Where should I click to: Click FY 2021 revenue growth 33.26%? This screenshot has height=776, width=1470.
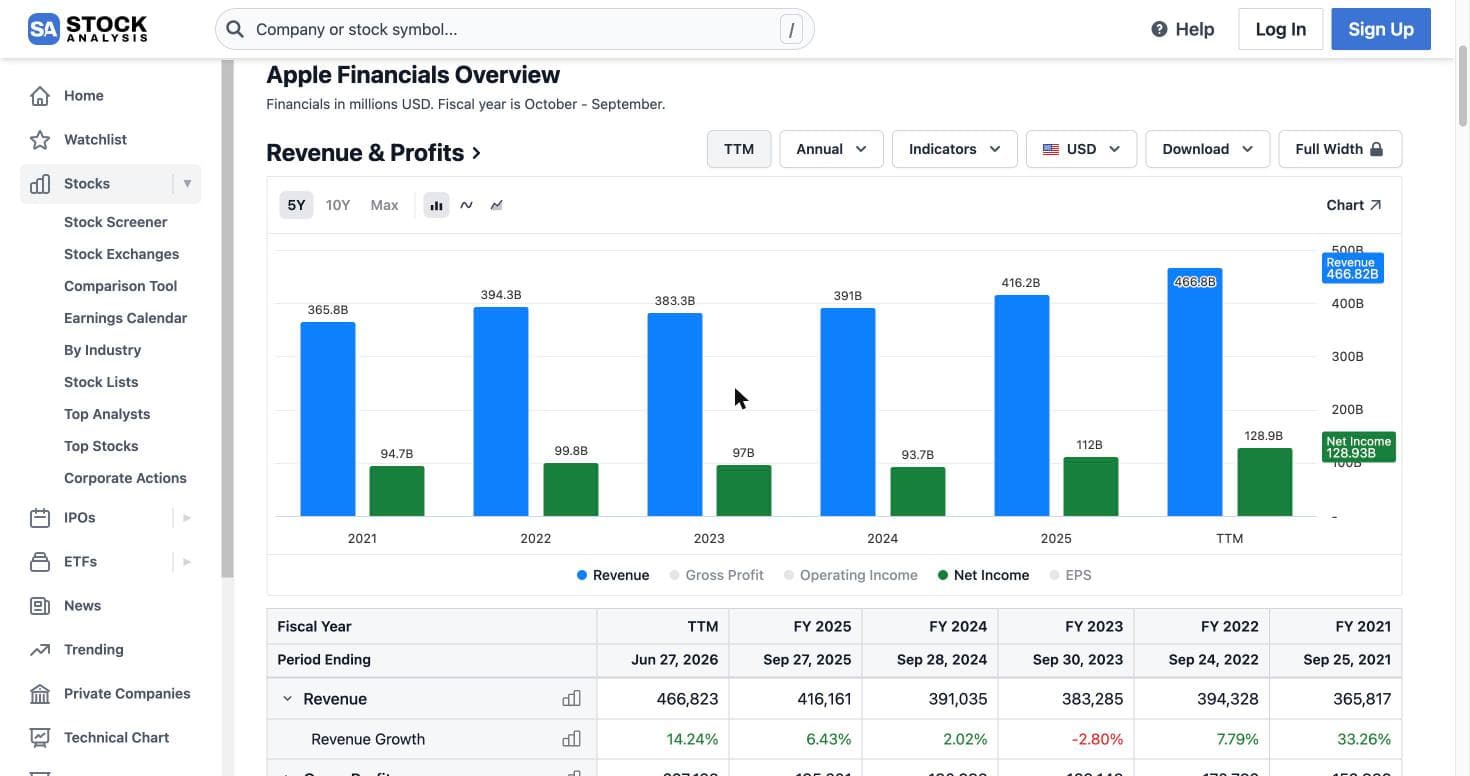1362,739
